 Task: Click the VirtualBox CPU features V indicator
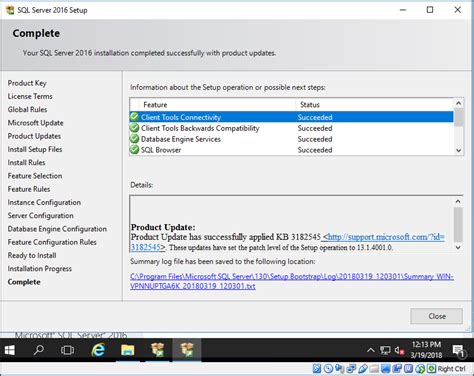408,368
